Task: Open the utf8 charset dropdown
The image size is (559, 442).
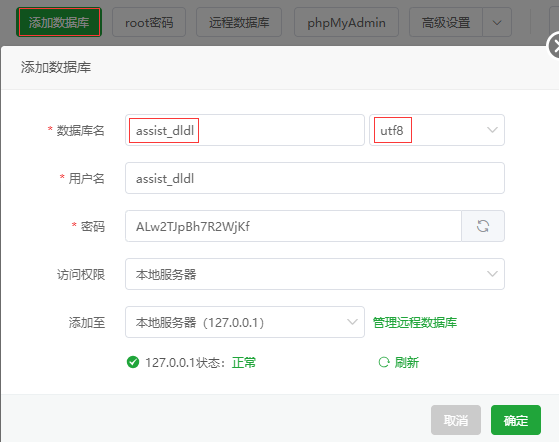Action: pyautogui.click(x=437, y=130)
